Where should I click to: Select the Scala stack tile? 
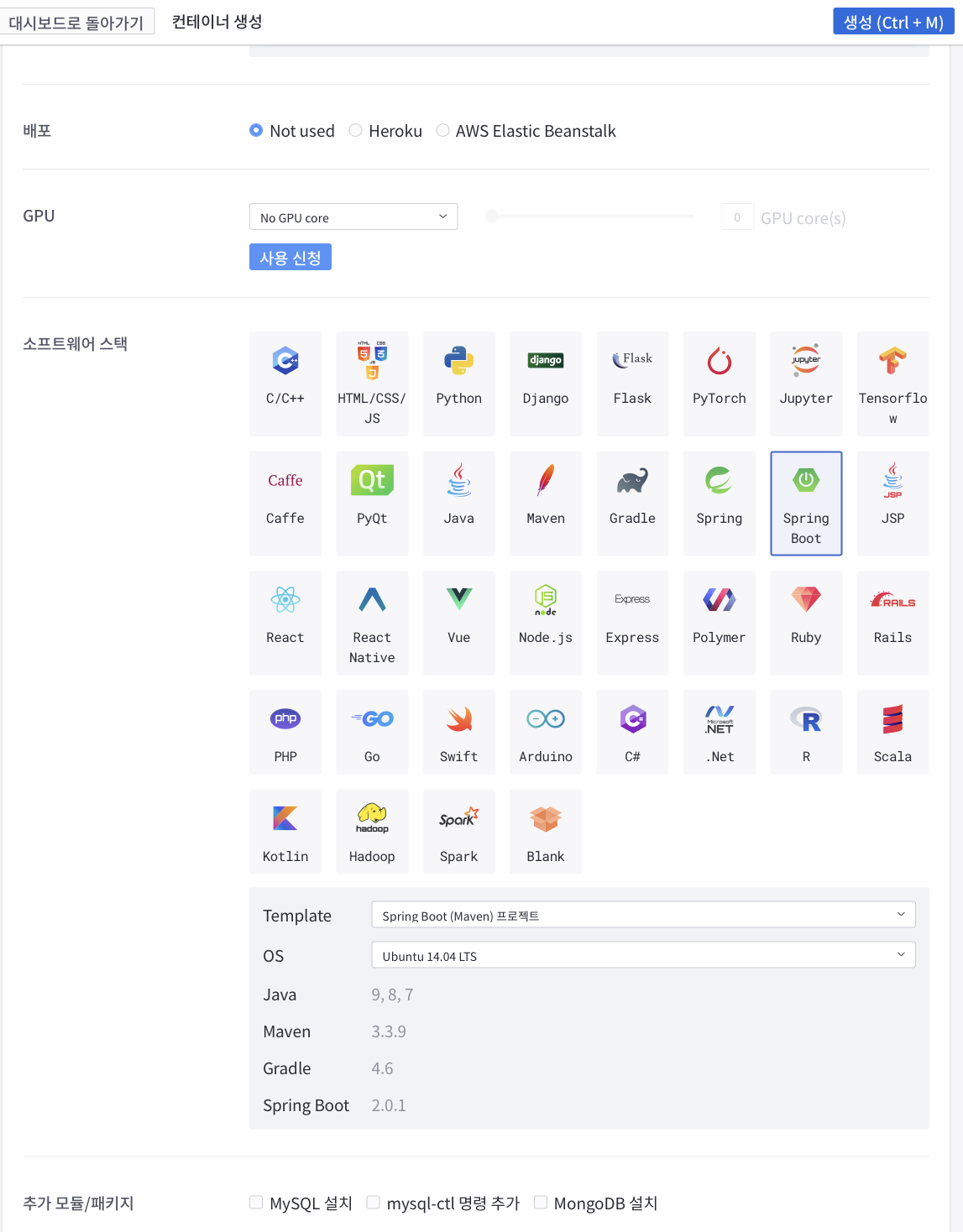(892, 732)
